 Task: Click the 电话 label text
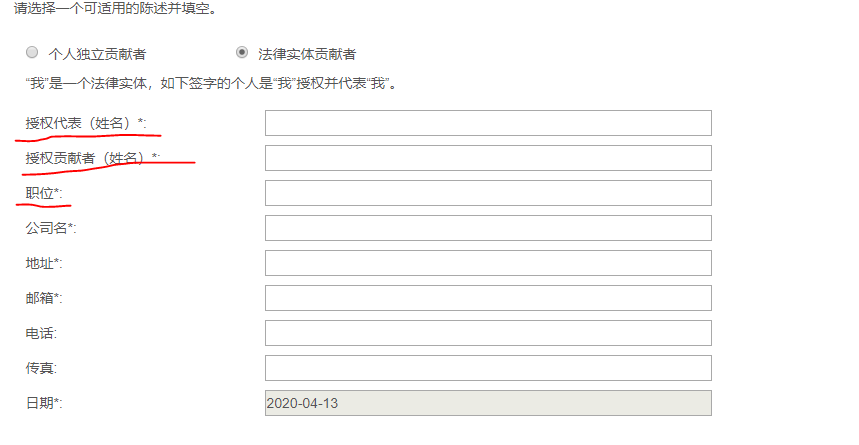coord(41,333)
